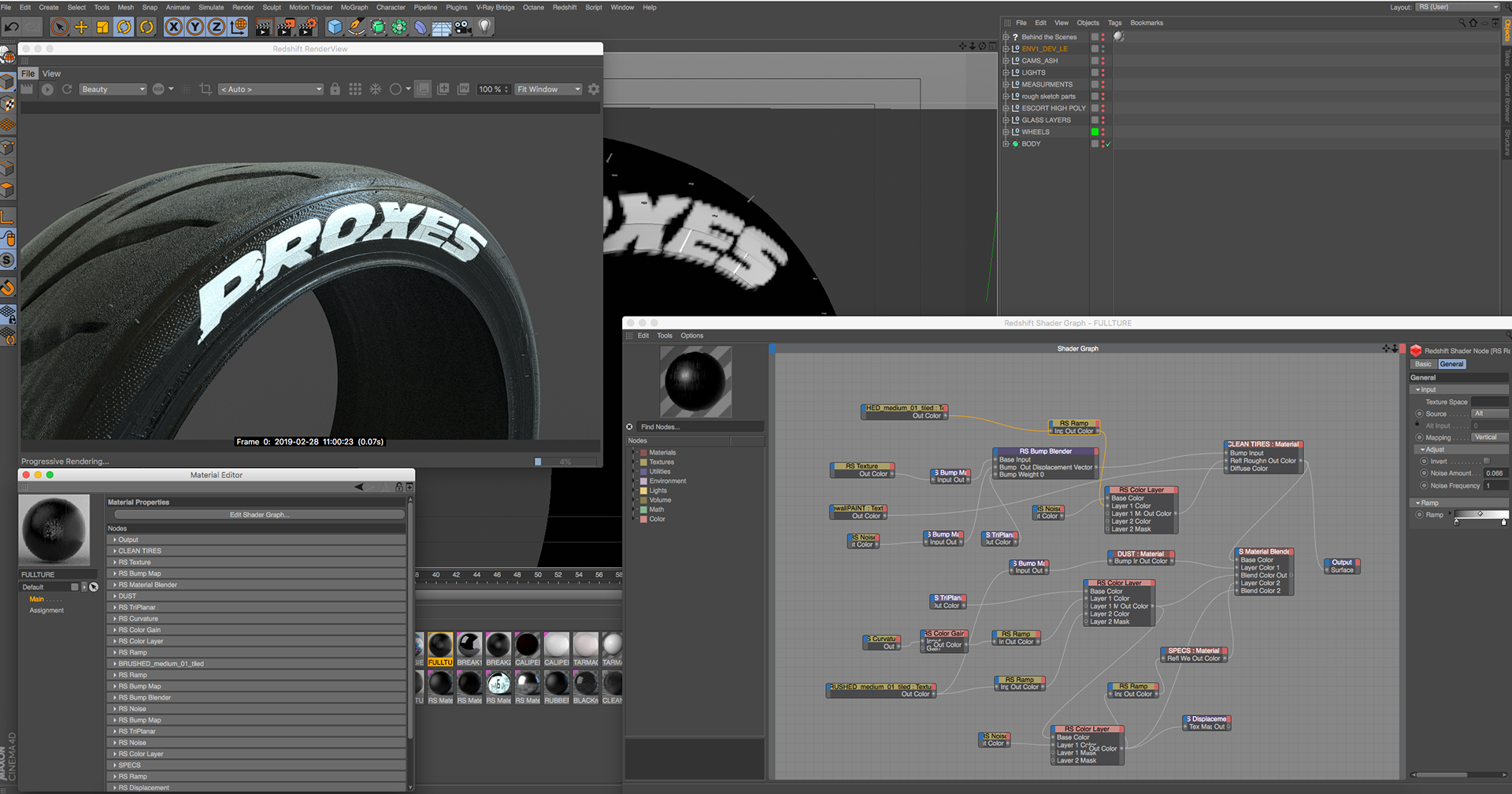
Task: Add a Light object from toolbar
Action: [x=485, y=27]
